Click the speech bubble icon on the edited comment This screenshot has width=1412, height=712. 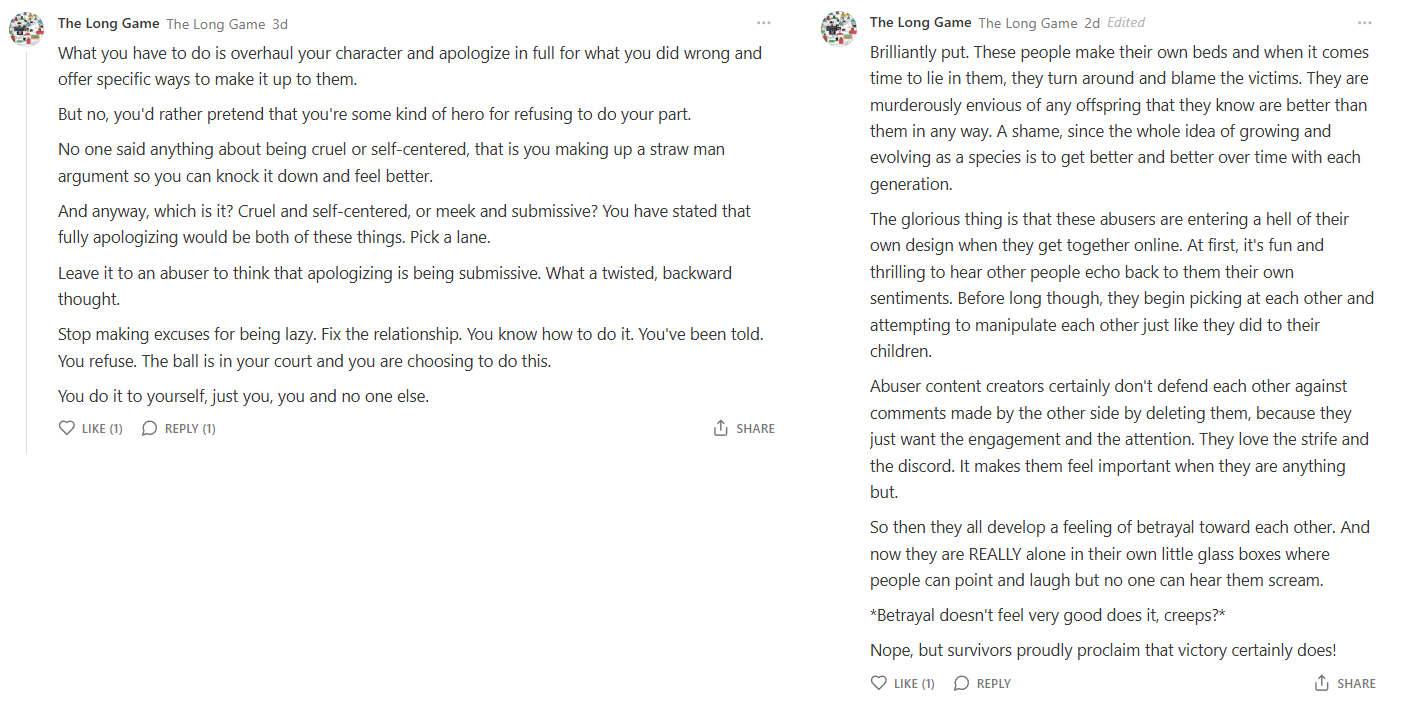pyautogui.click(x=962, y=683)
